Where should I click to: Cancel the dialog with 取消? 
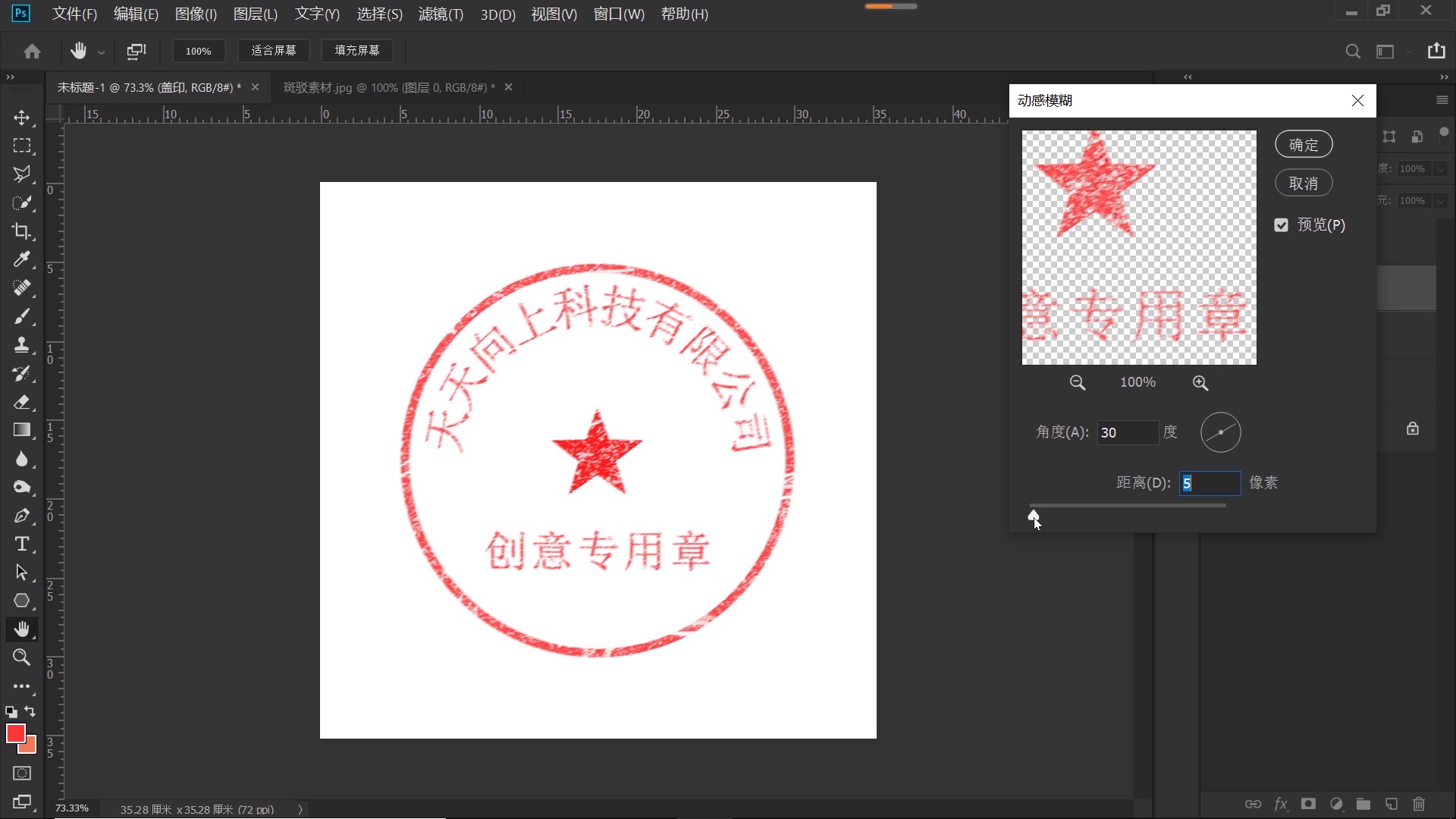[1303, 182]
